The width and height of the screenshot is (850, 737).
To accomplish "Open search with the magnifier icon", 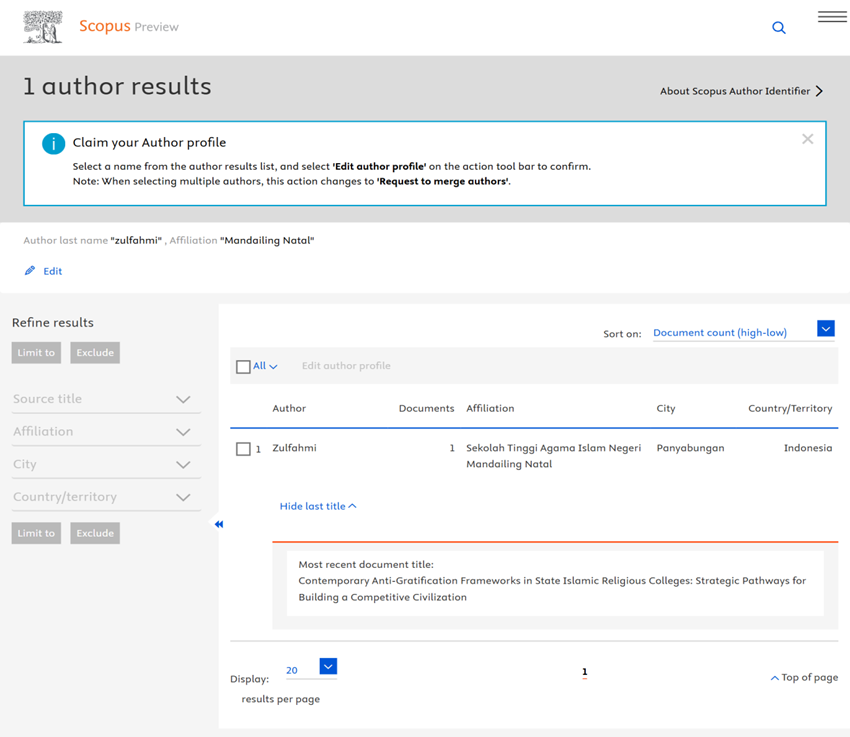I will (x=779, y=28).
